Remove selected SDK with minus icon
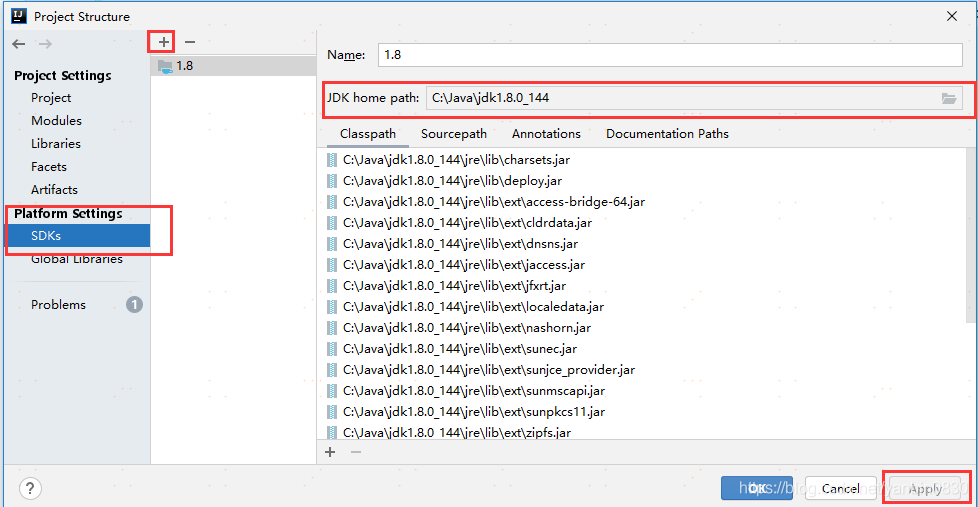978x507 pixels. pos(190,42)
